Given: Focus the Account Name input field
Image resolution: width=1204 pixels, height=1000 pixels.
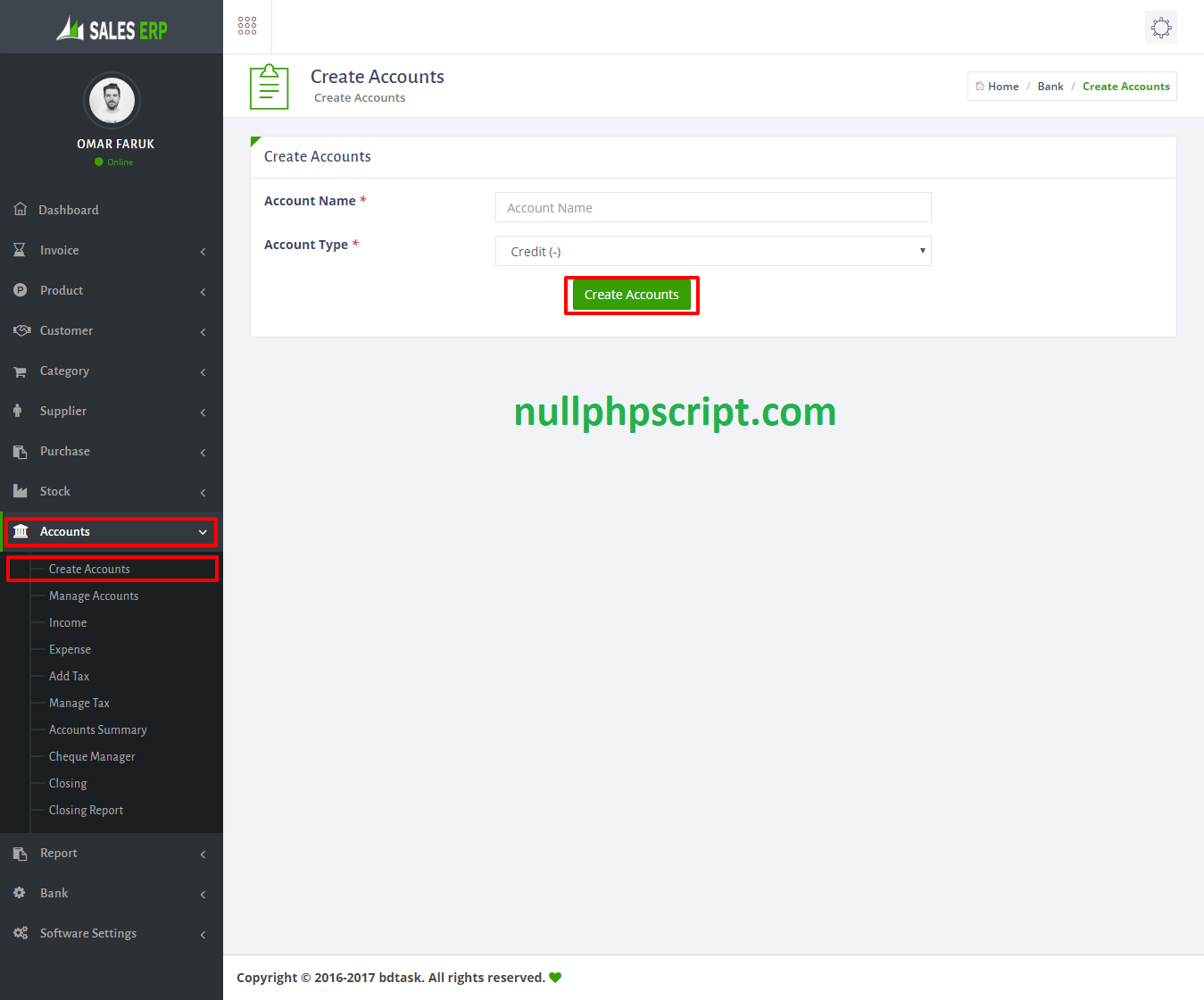Looking at the screenshot, I should point(712,208).
